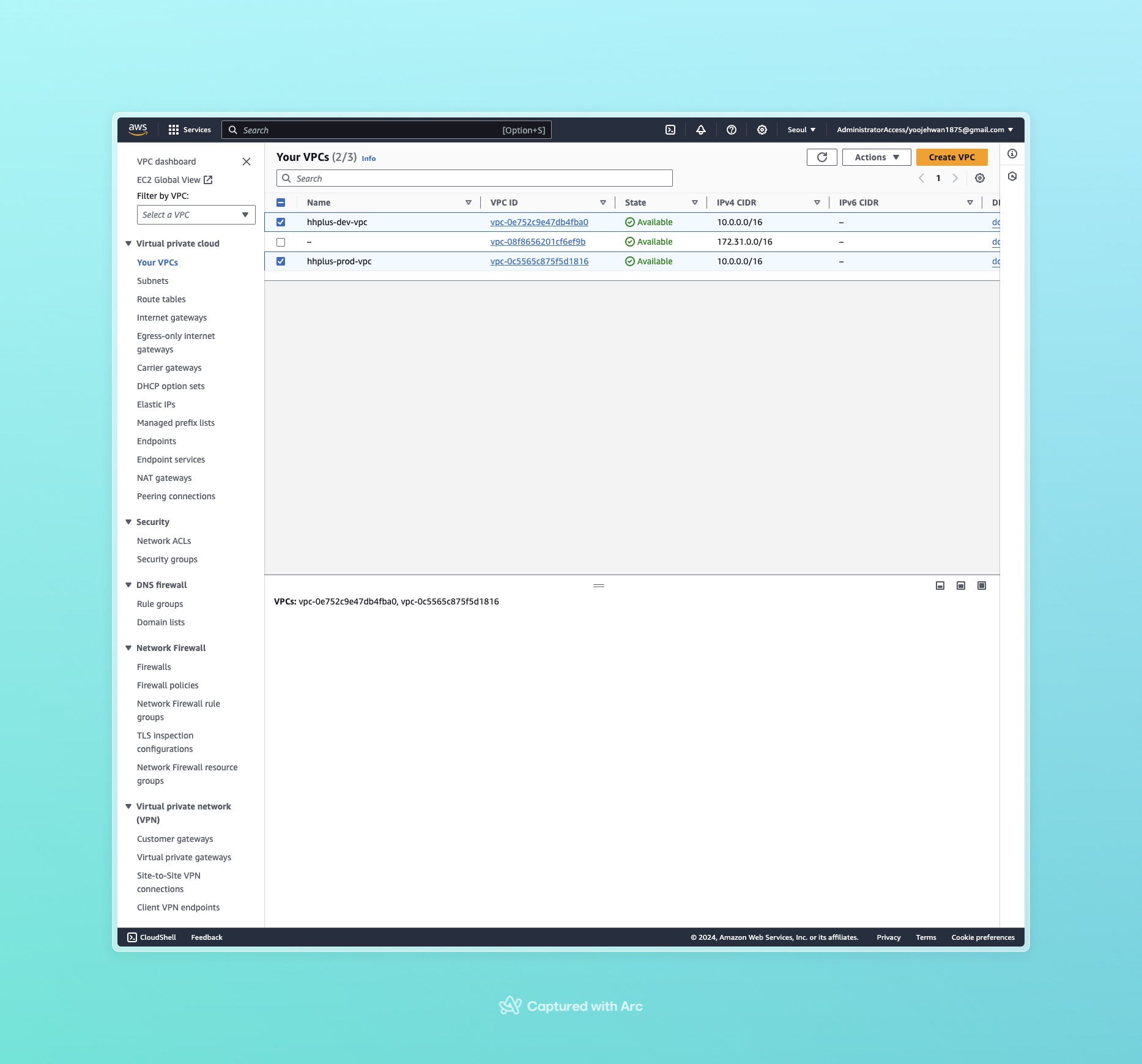Open Security groups in sidebar
The image size is (1142, 1064).
[168, 559]
